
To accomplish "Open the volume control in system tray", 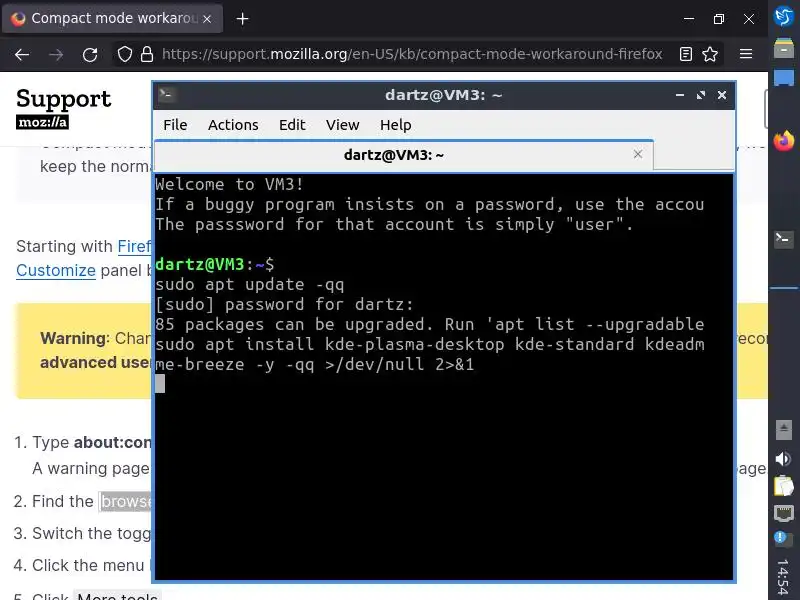I will (x=784, y=459).
